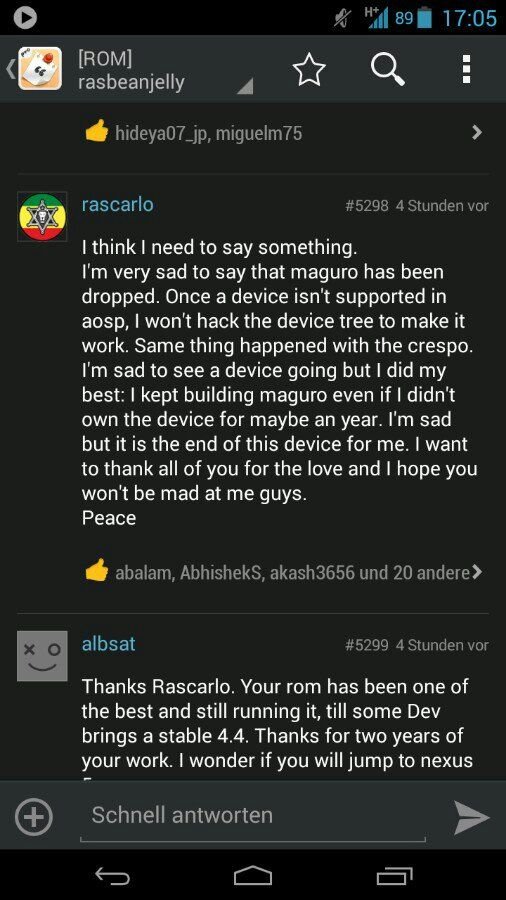Tap thumbs-up icon beside hideya07_jp

pyautogui.click(x=96, y=132)
